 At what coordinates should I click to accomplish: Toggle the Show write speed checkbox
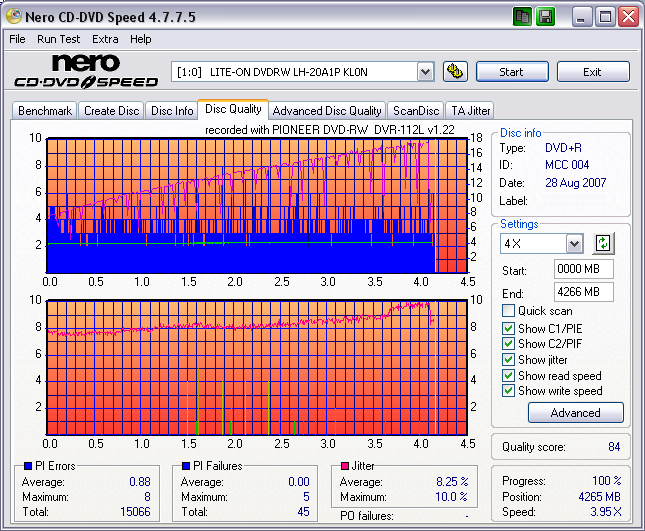pos(509,391)
